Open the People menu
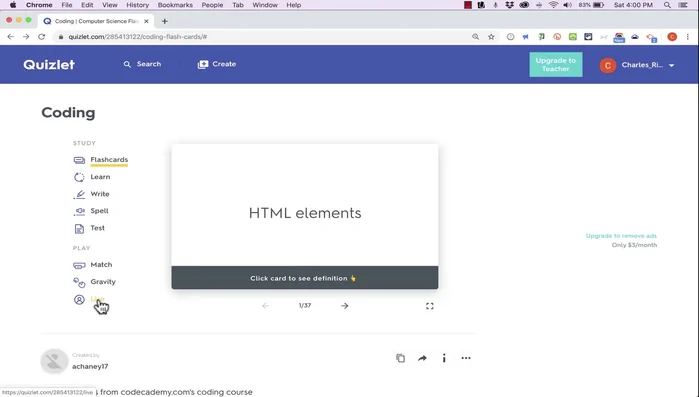The height and width of the screenshot is (397, 699). tap(212, 5)
